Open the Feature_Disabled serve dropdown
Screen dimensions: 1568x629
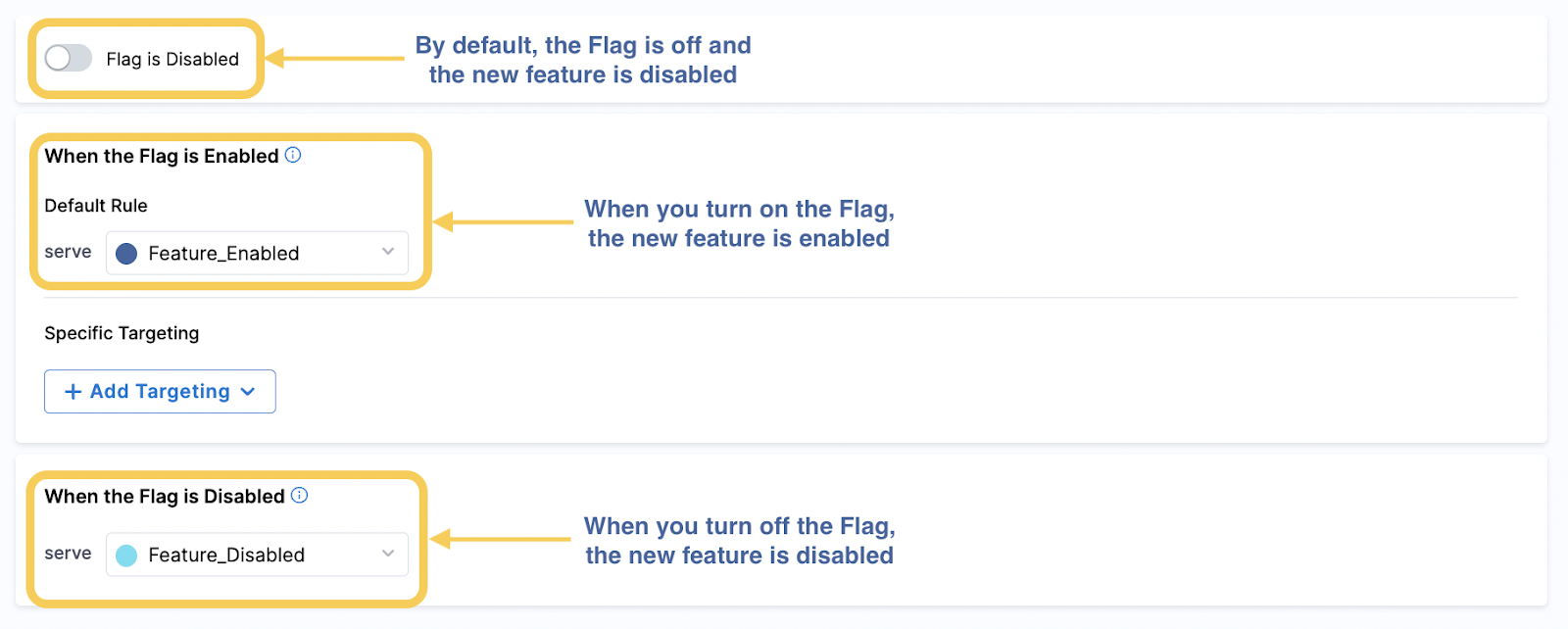(x=257, y=554)
